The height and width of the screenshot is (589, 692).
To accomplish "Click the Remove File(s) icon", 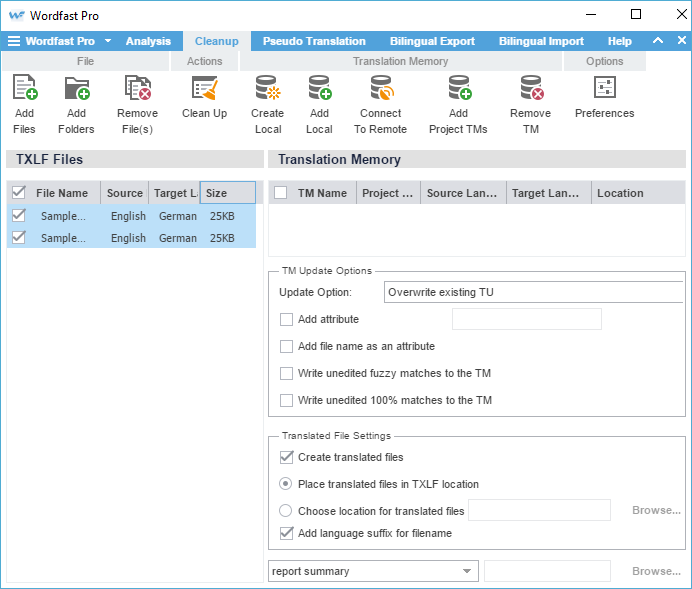I will pos(137,90).
